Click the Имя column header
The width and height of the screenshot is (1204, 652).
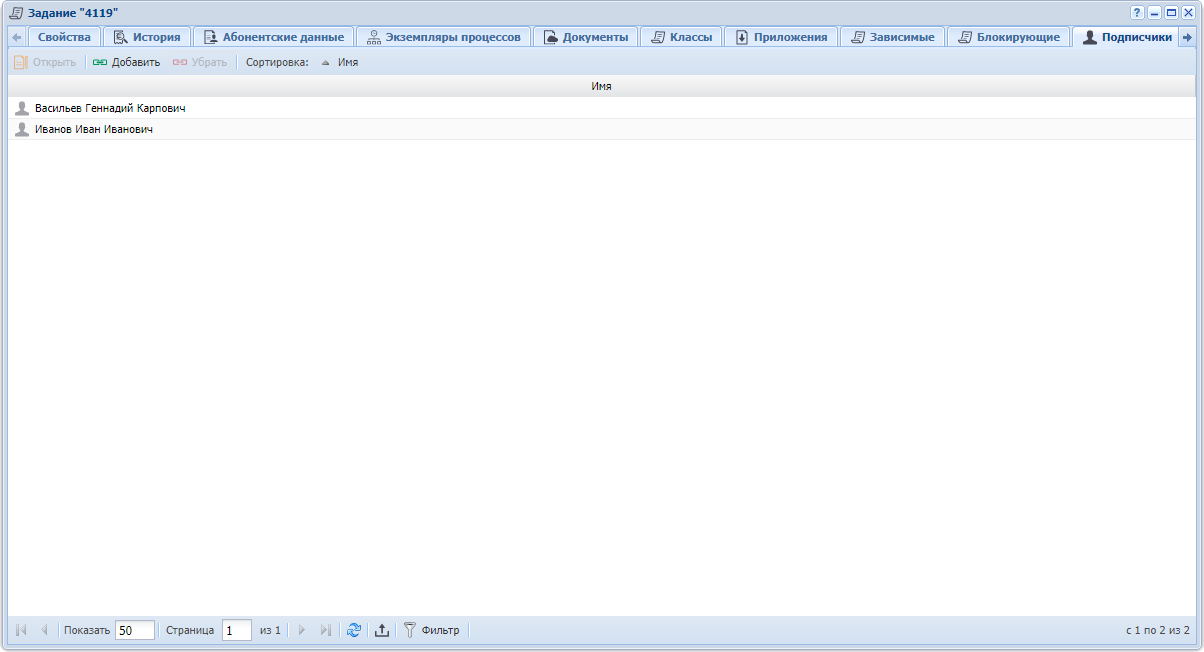click(x=601, y=87)
